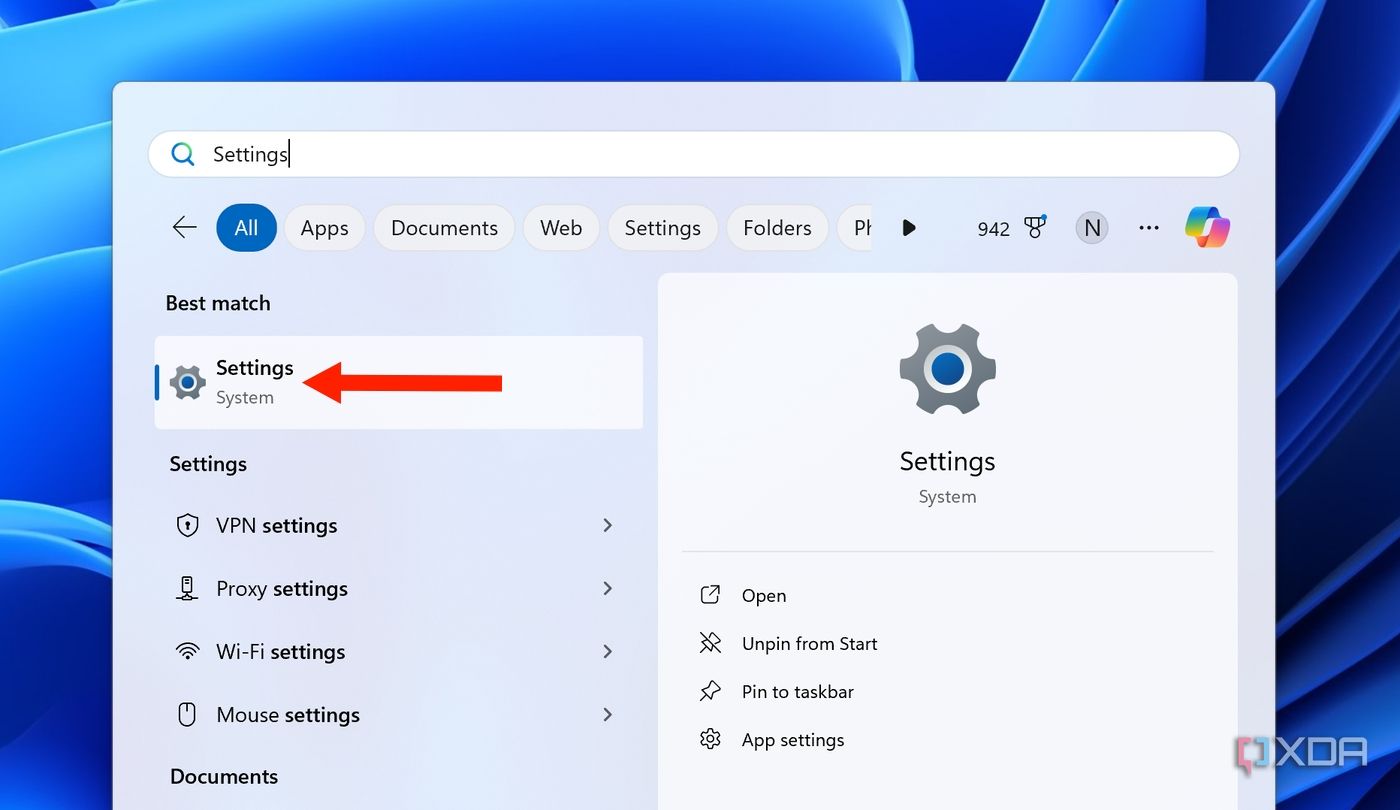Switch to the Apps filter tab
Image resolution: width=1400 pixels, height=810 pixels.
coord(324,227)
